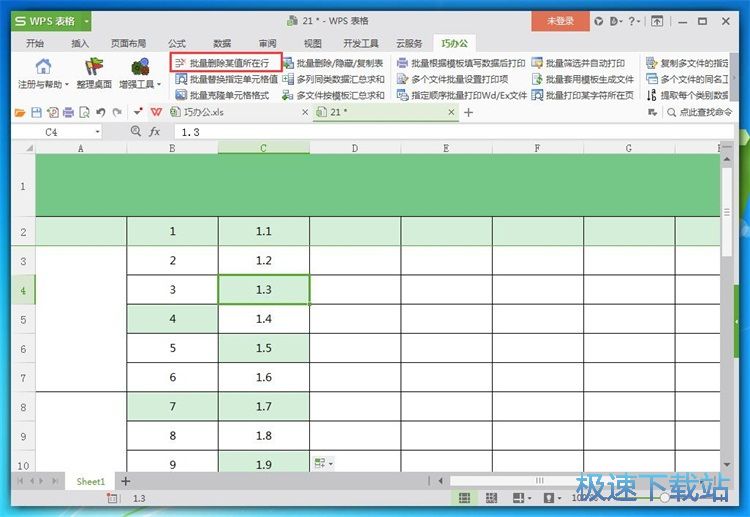Close the 21 * document tab
Viewport: 750px width, 517px height.
[x=451, y=112]
